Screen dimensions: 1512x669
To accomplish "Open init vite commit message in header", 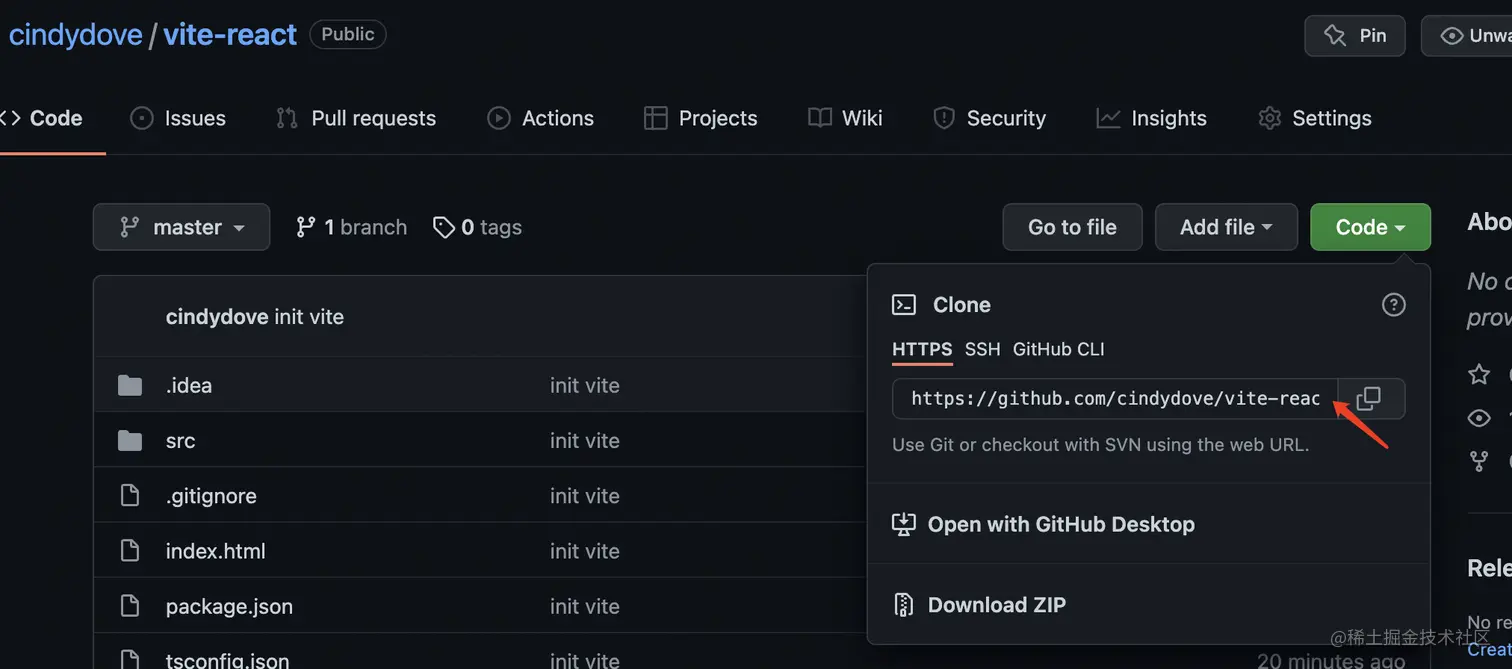I will pyautogui.click(x=309, y=317).
